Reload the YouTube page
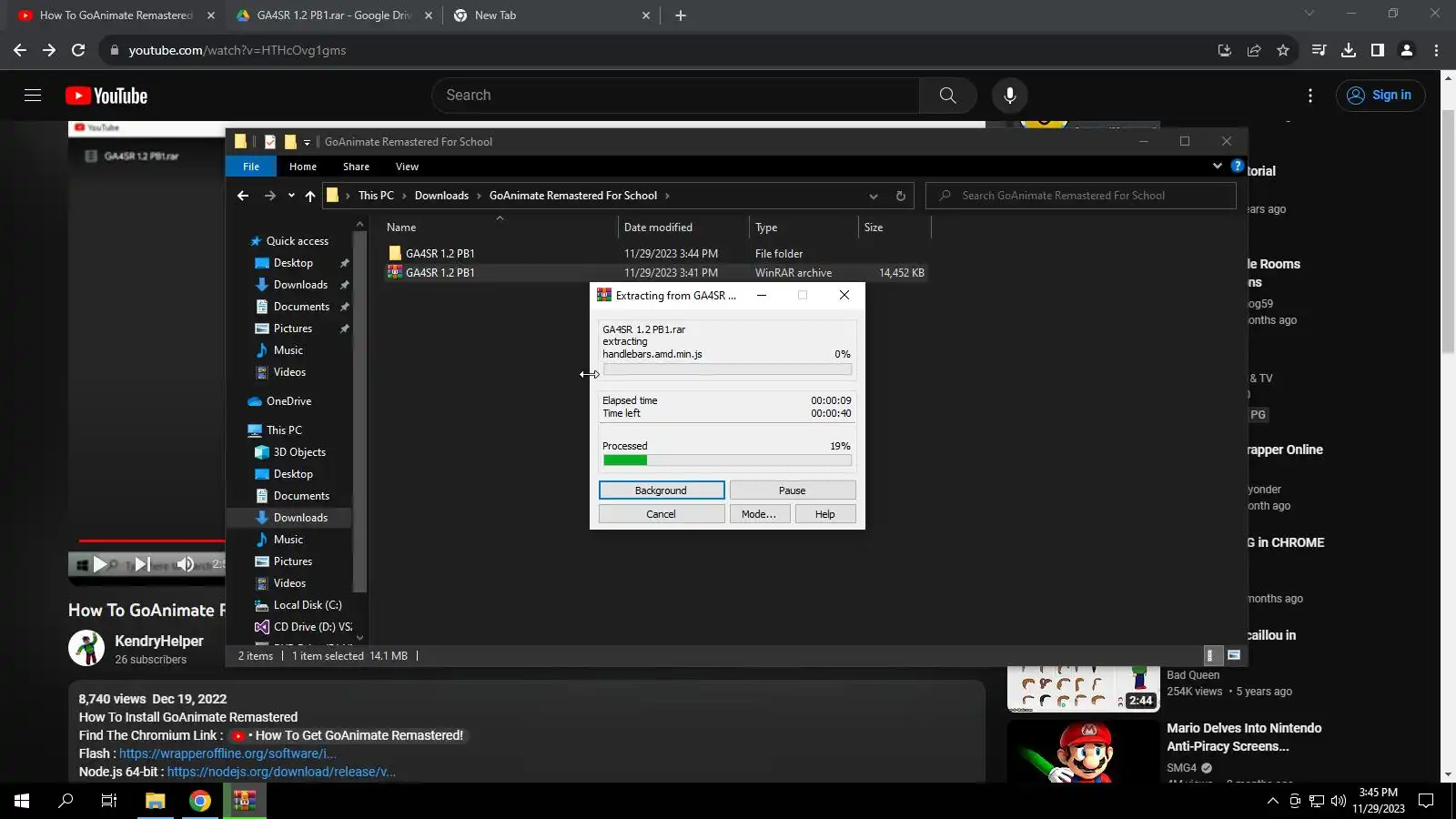This screenshot has height=819, width=1456. (78, 50)
